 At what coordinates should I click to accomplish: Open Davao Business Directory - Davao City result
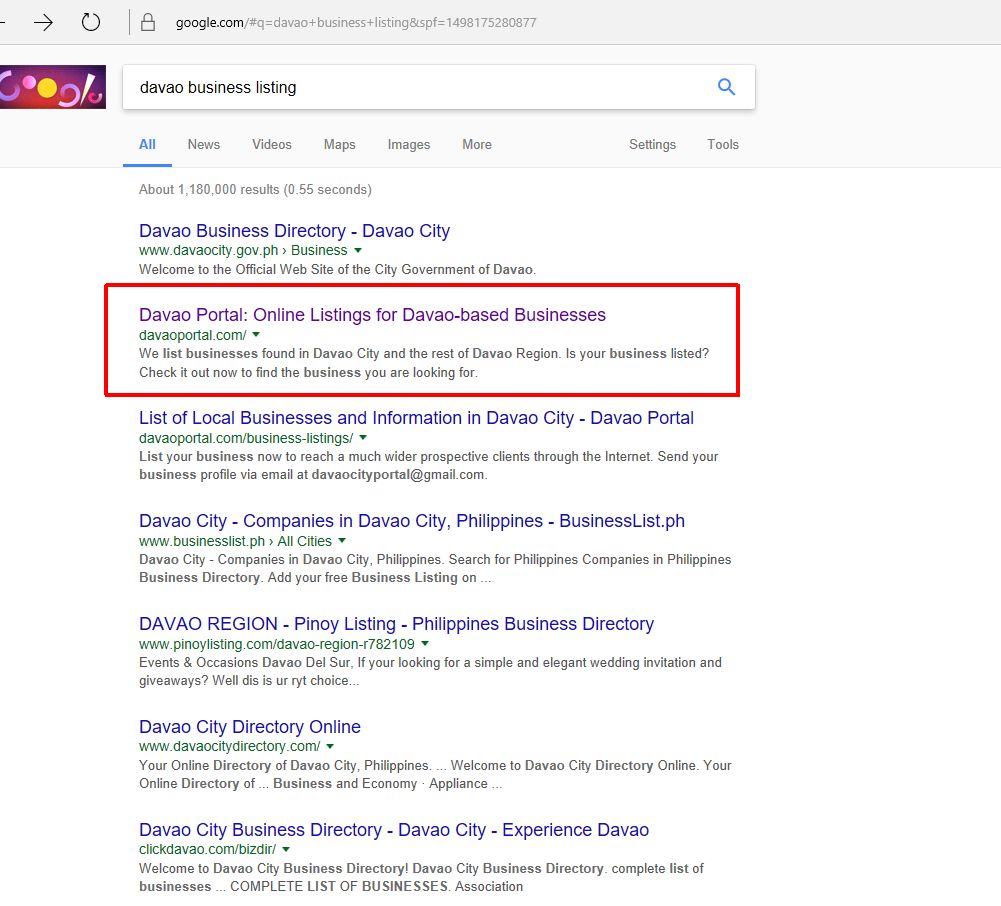point(294,230)
